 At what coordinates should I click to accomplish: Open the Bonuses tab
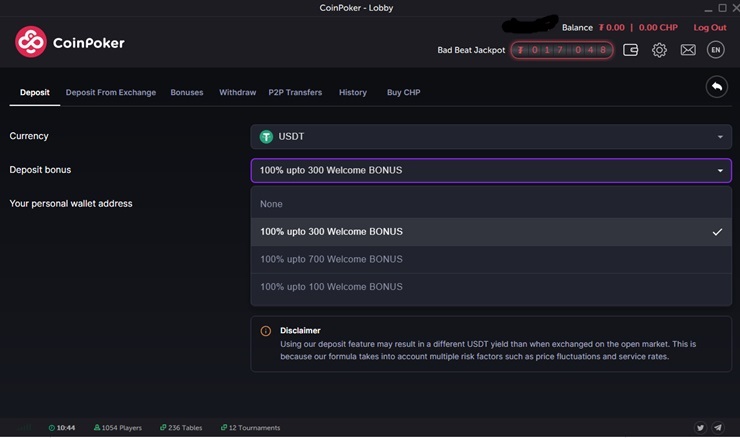pyautogui.click(x=187, y=93)
